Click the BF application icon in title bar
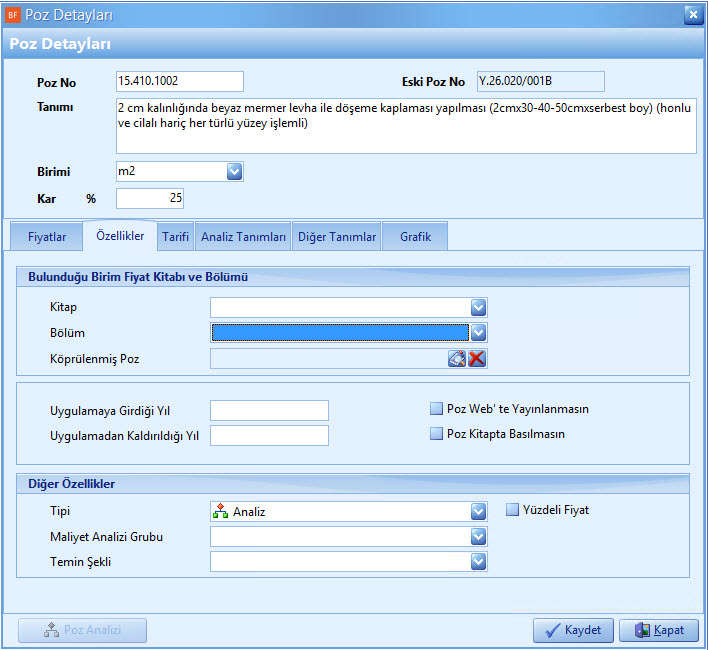This screenshot has height=650, width=708. point(13,14)
